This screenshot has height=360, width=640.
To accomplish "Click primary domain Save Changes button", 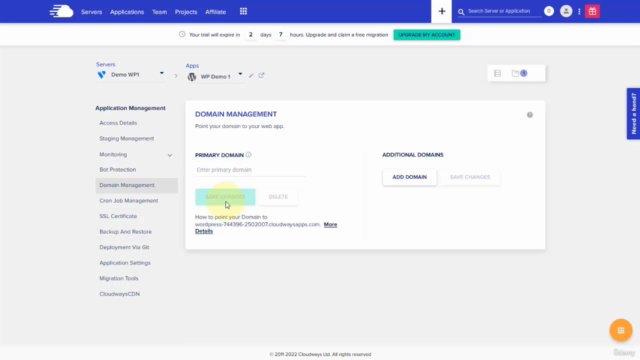I will (x=225, y=197).
